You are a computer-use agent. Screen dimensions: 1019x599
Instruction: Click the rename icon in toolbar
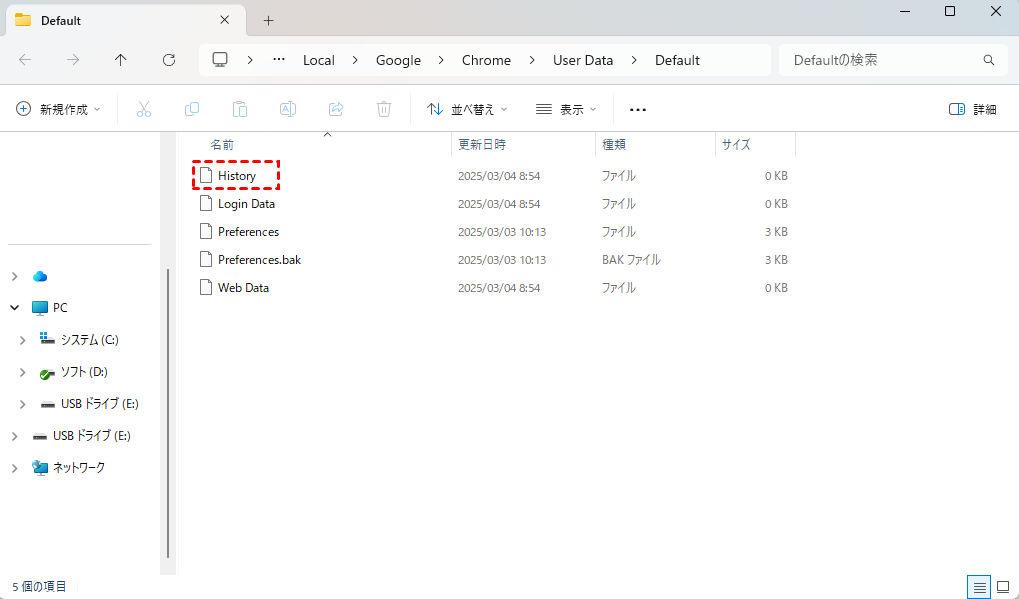tap(288, 109)
